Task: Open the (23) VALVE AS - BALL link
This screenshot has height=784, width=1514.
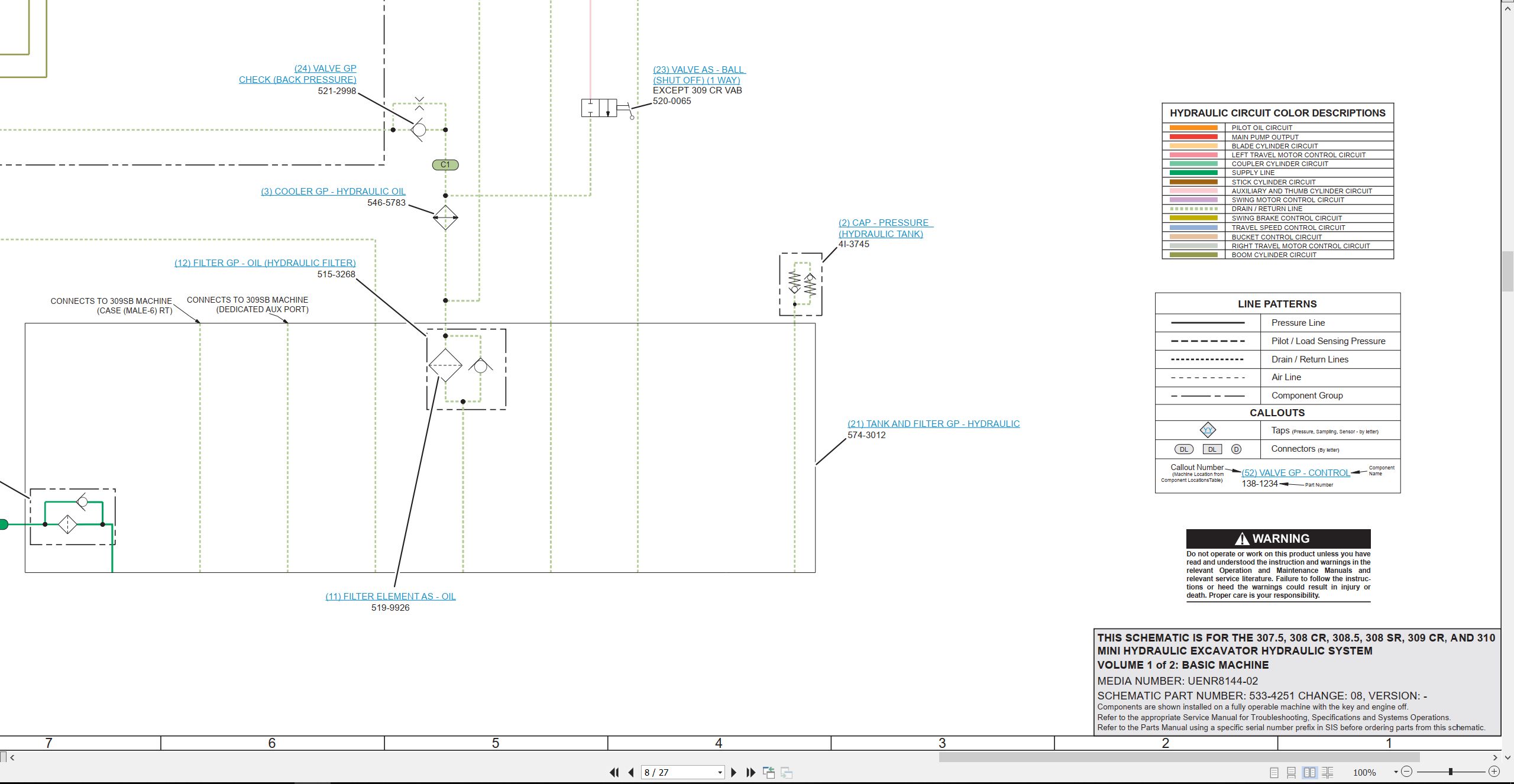Action: (x=699, y=70)
